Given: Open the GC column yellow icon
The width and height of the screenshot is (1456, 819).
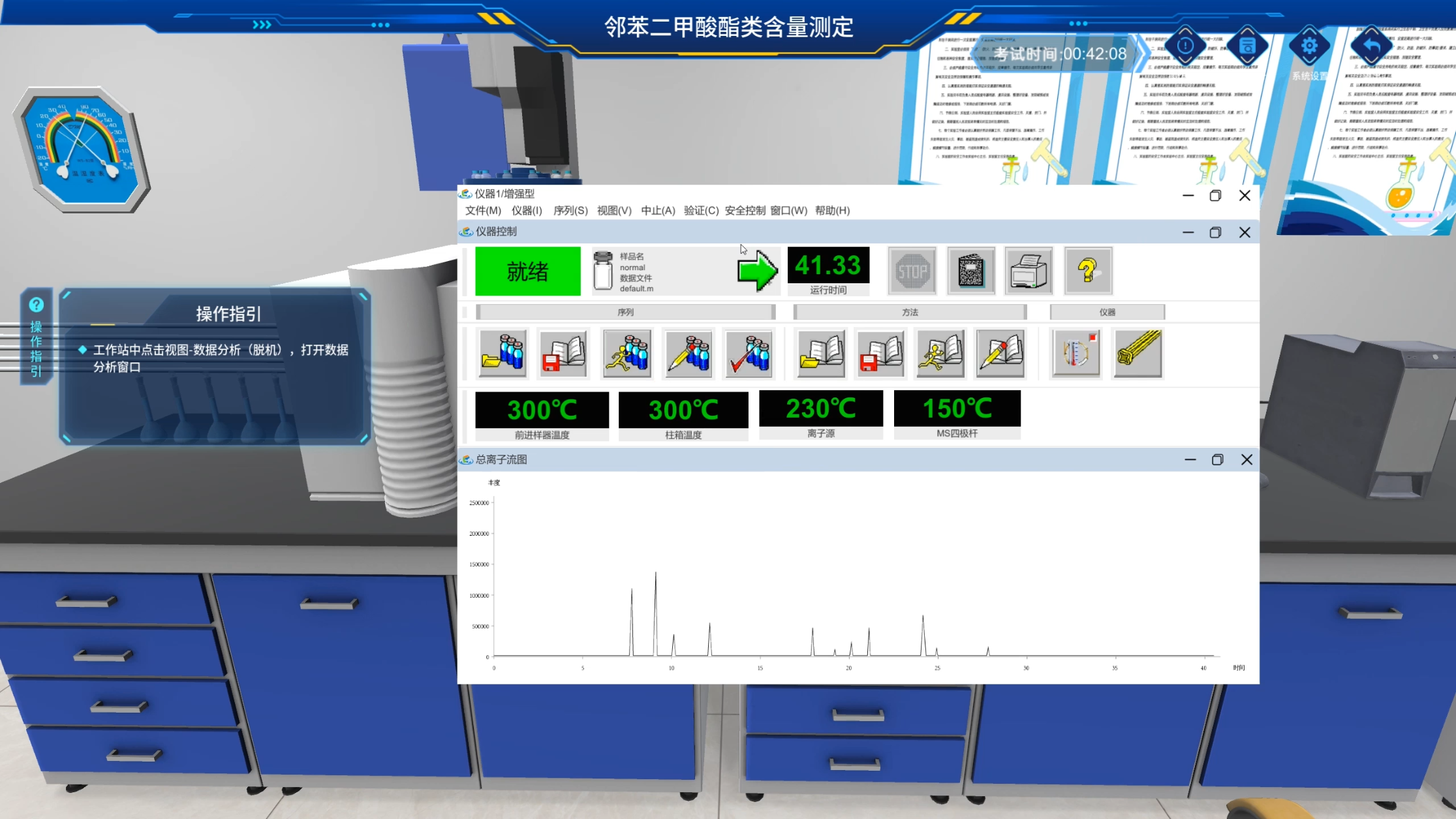Looking at the screenshot, I should pos(1138,354).
